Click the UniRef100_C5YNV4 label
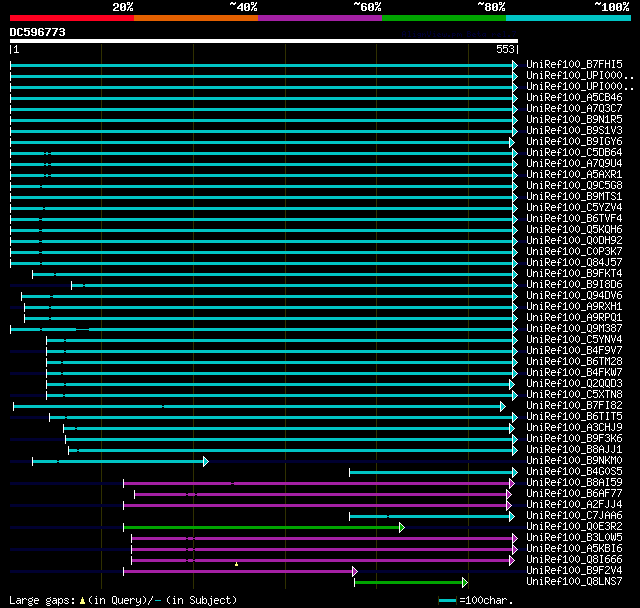 tap(574, 340)
